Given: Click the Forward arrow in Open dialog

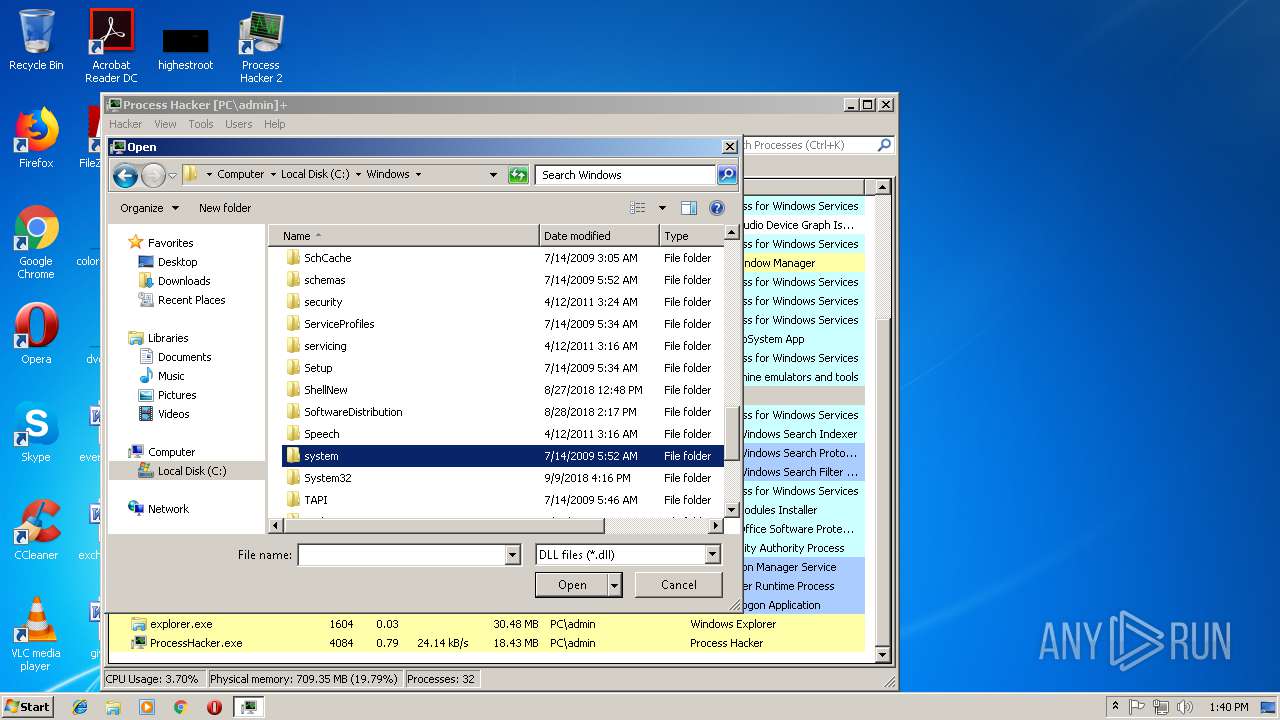Looking at the screenshot, I should click(153, 176).
